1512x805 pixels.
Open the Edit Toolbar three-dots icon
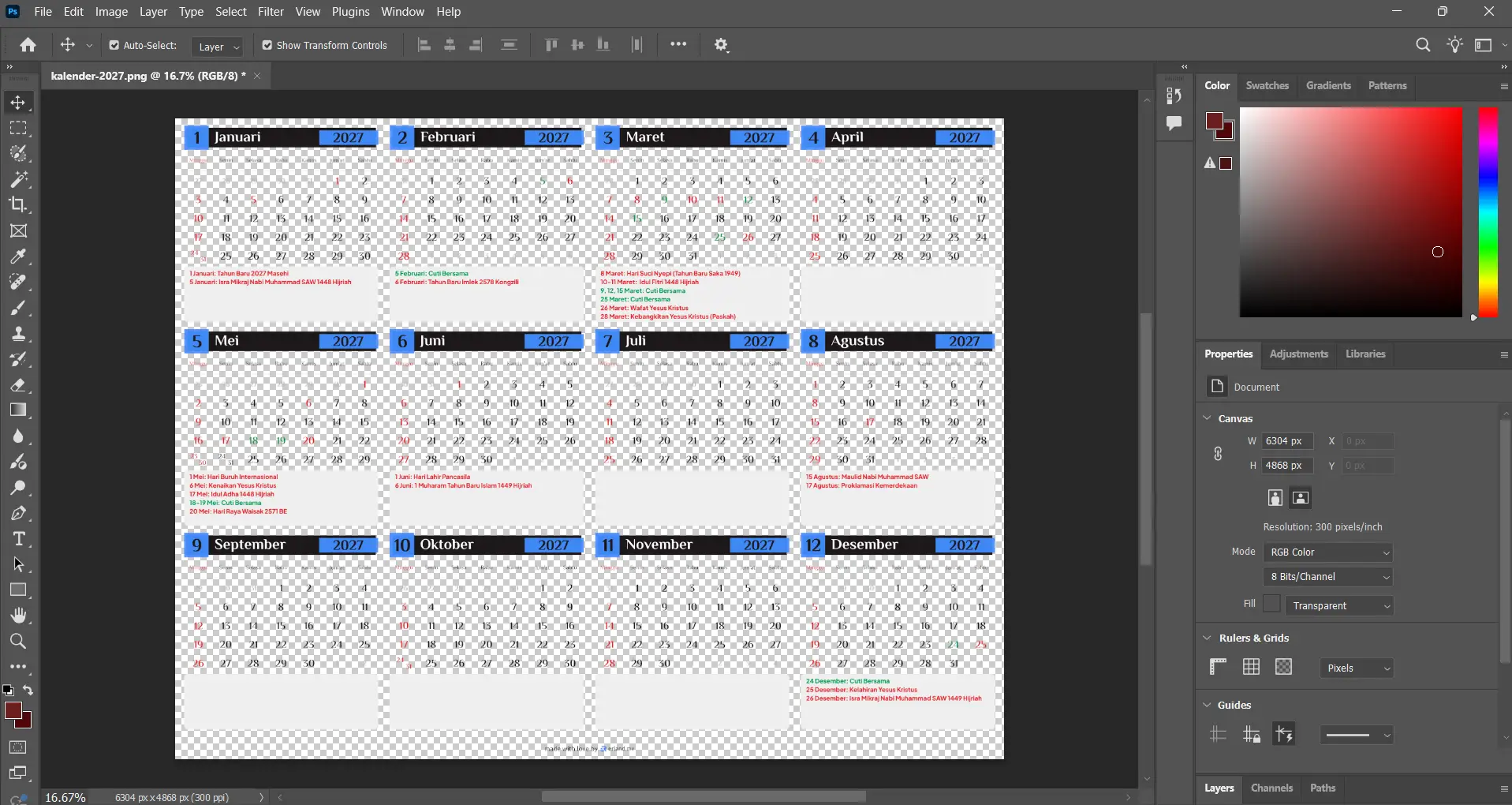[x=18, y=667]
